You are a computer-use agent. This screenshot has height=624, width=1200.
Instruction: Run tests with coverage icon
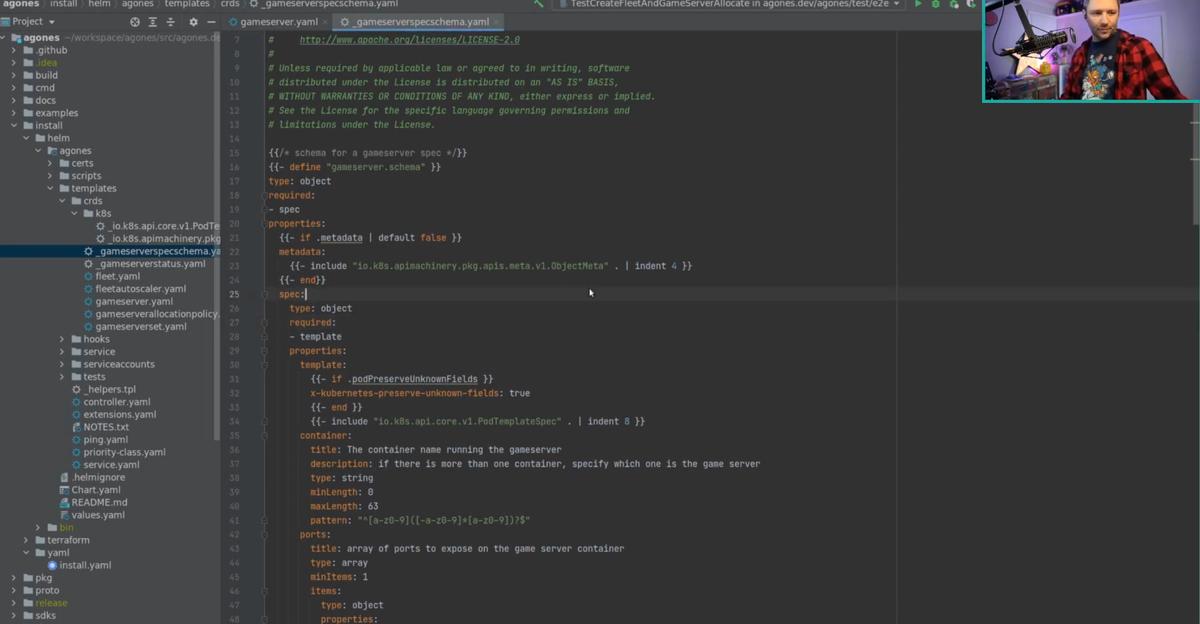point(954,4)
